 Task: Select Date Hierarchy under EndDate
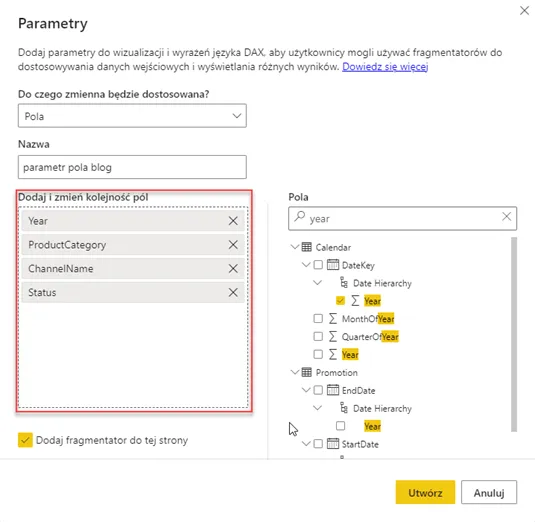point(382,408)
